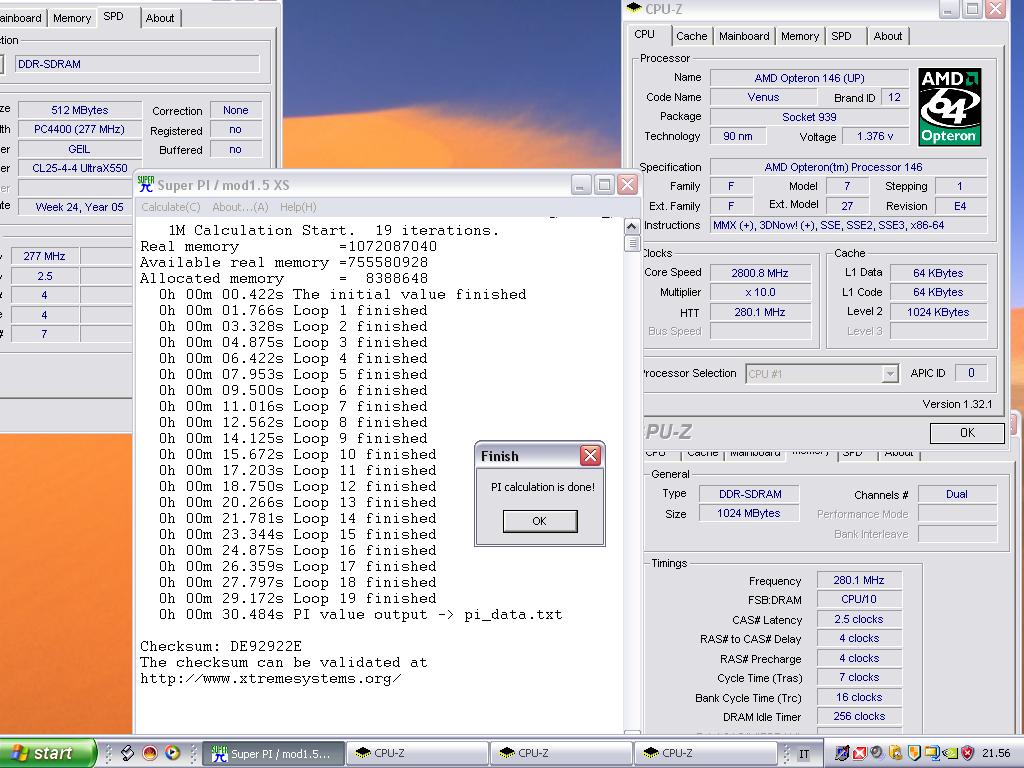Click the Name field 'AMD Opteron 146 (UP)'
Viewport: 1024px width, 768px height.
(x=809, y=78)
